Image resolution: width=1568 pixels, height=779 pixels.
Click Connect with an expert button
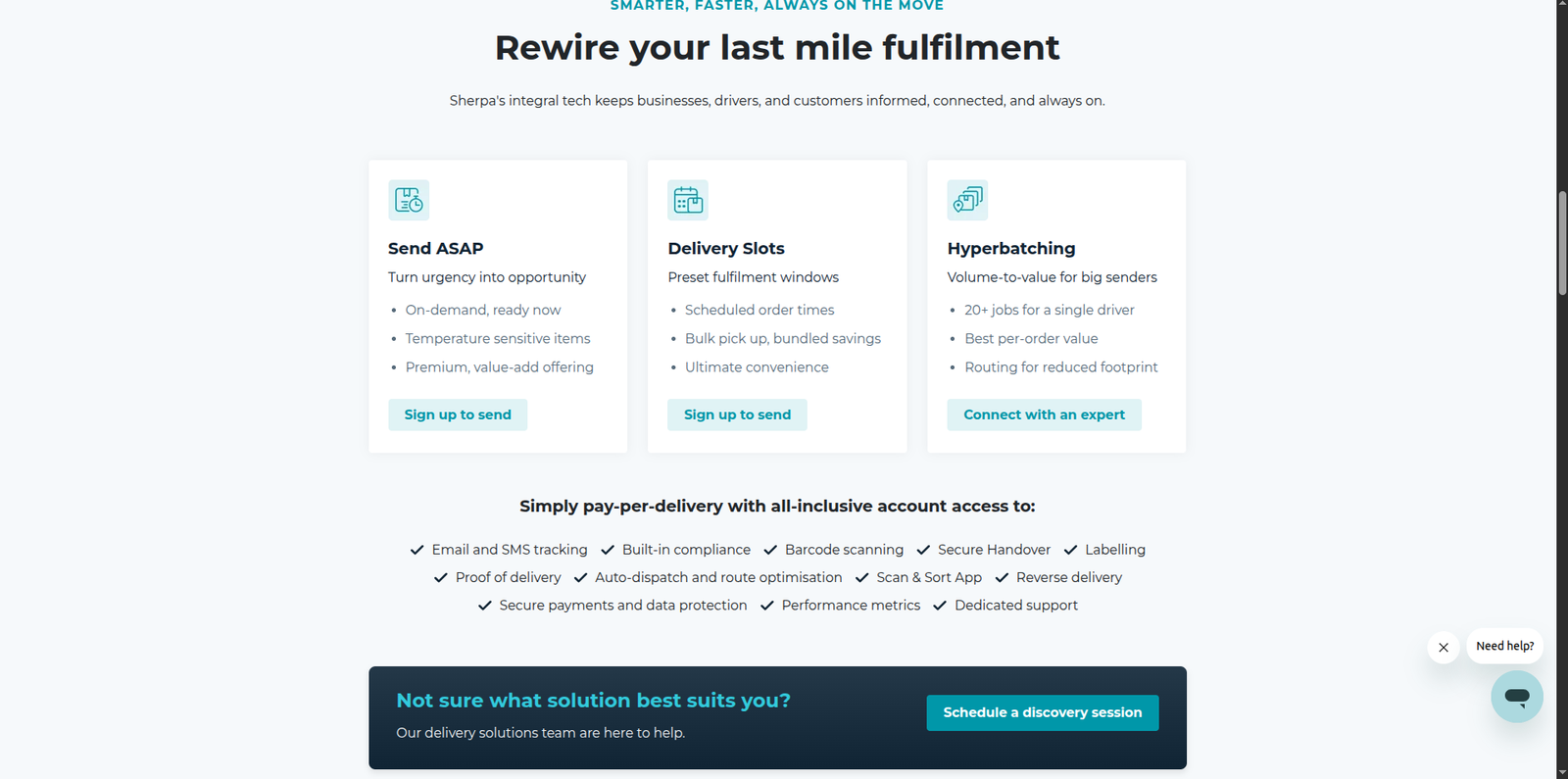(x=1044, y=414)
